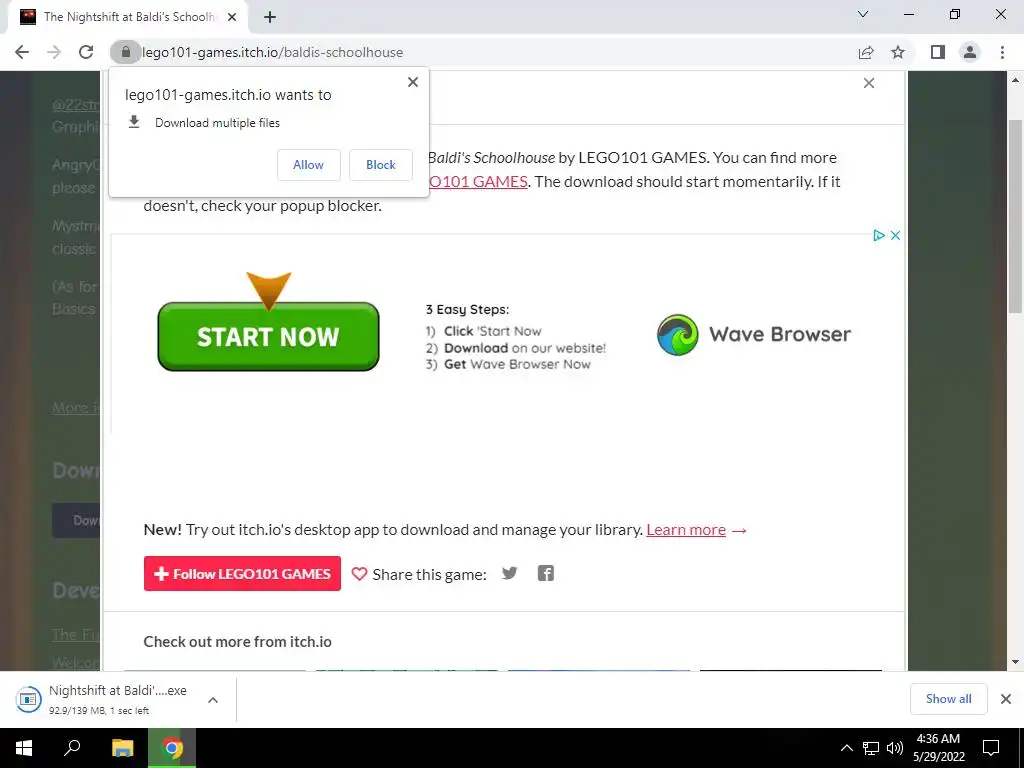Open the volume tray icon
The width and height of the screenshot is (1024, 768).
[895, 748]
